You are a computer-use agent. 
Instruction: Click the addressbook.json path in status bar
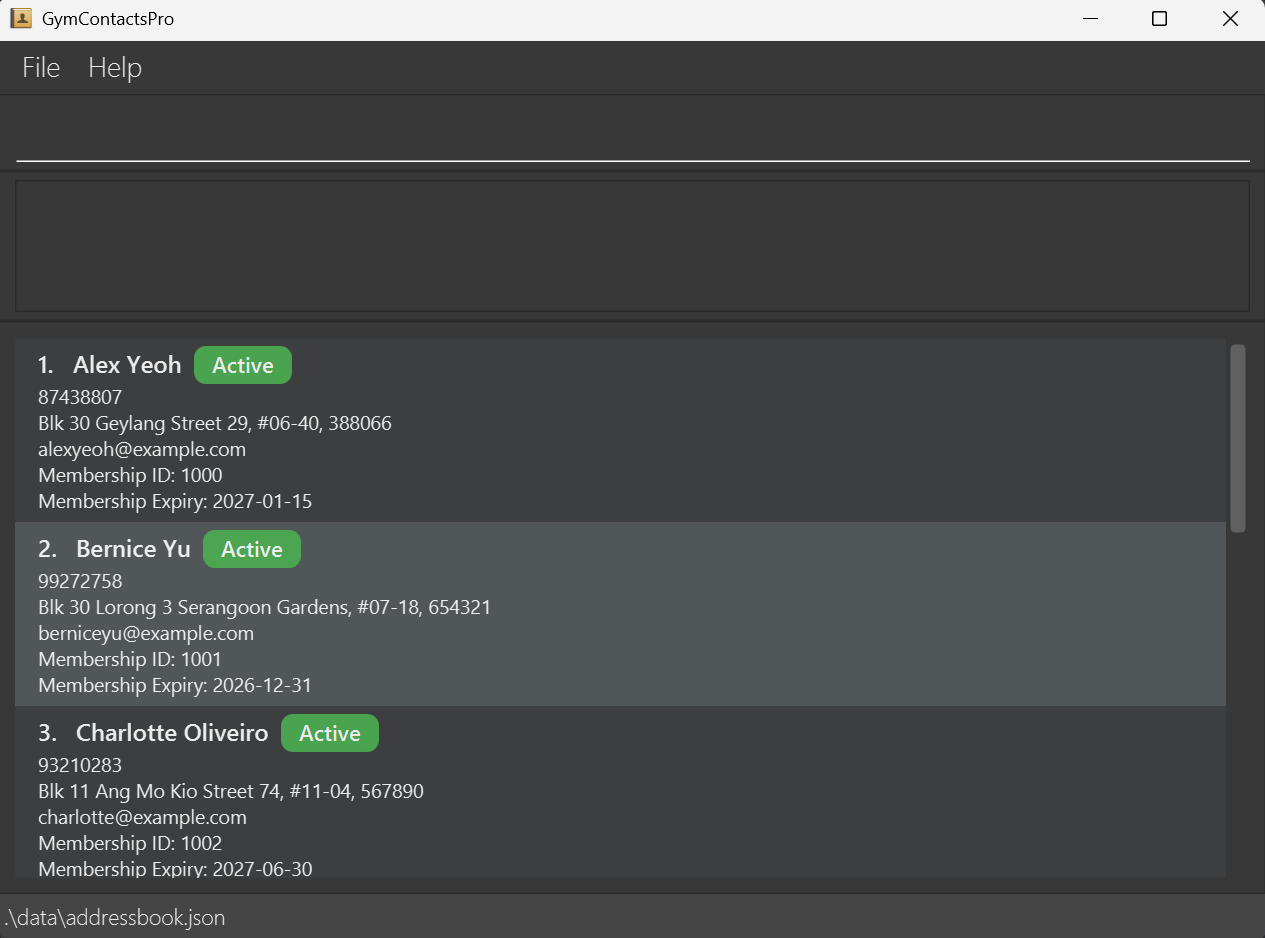pos(113,917)
